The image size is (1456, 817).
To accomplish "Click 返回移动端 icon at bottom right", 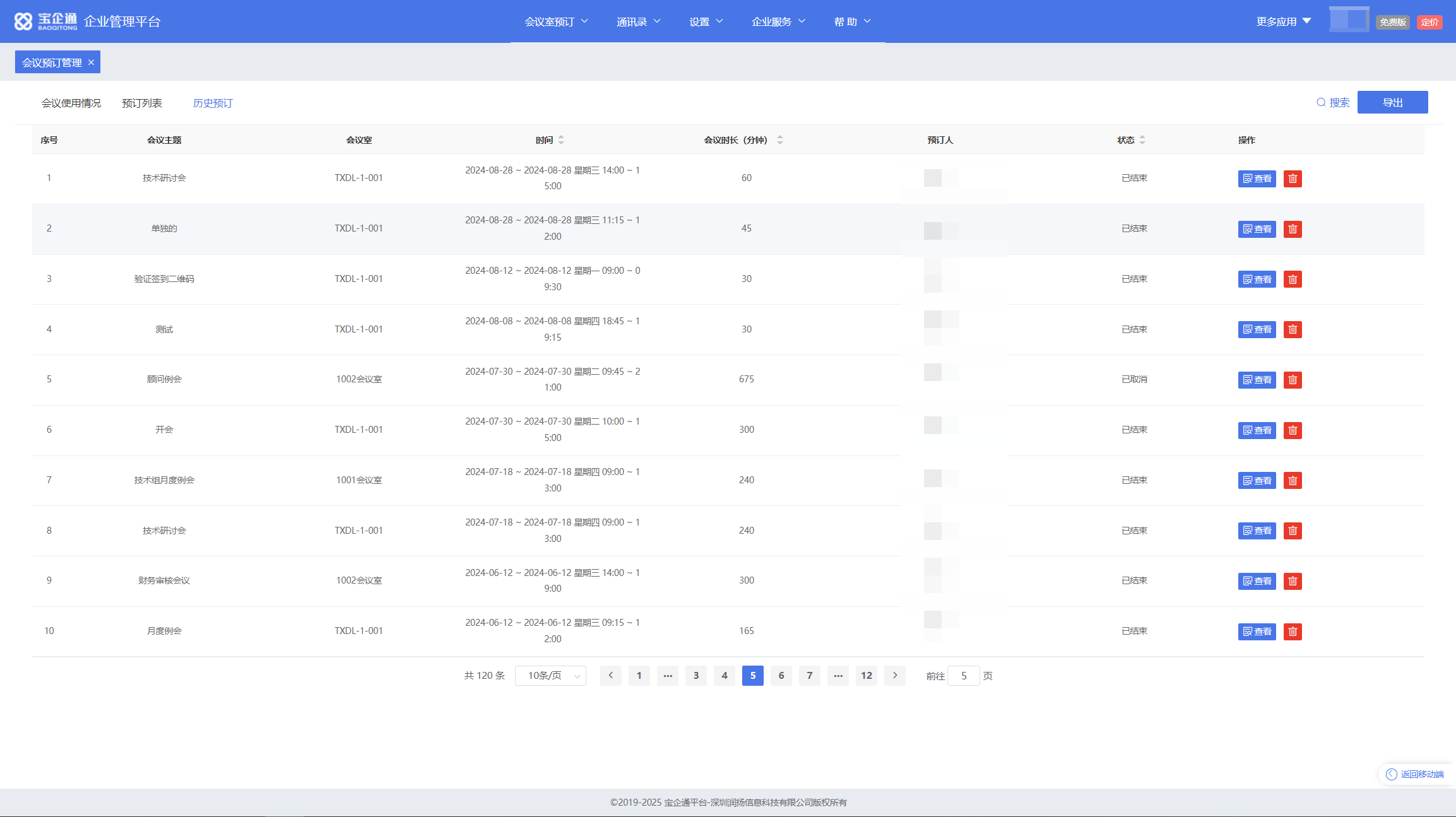I will pyautogui.click(x=1391, y=774).
